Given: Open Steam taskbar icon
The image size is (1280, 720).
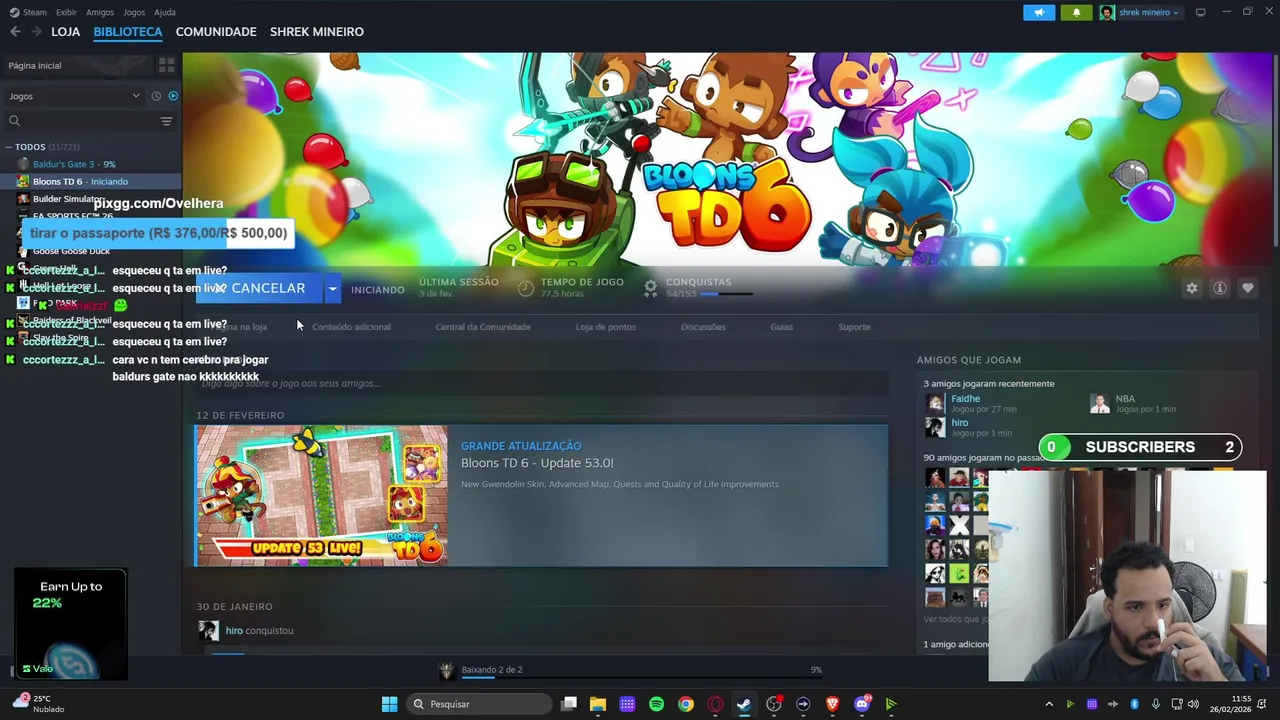Looking at the screenshot, I should (x=744, y=704).
